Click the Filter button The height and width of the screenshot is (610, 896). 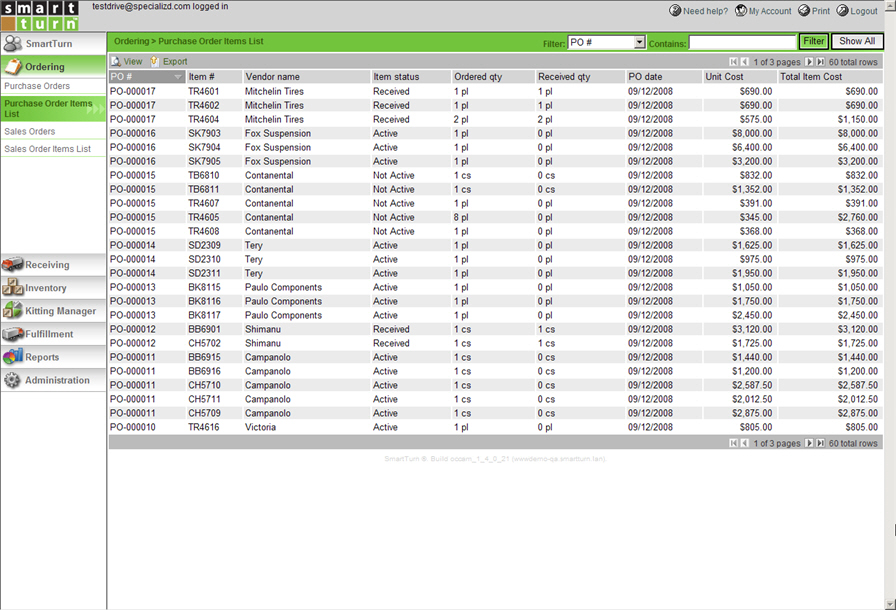click(x=813, y=41)
